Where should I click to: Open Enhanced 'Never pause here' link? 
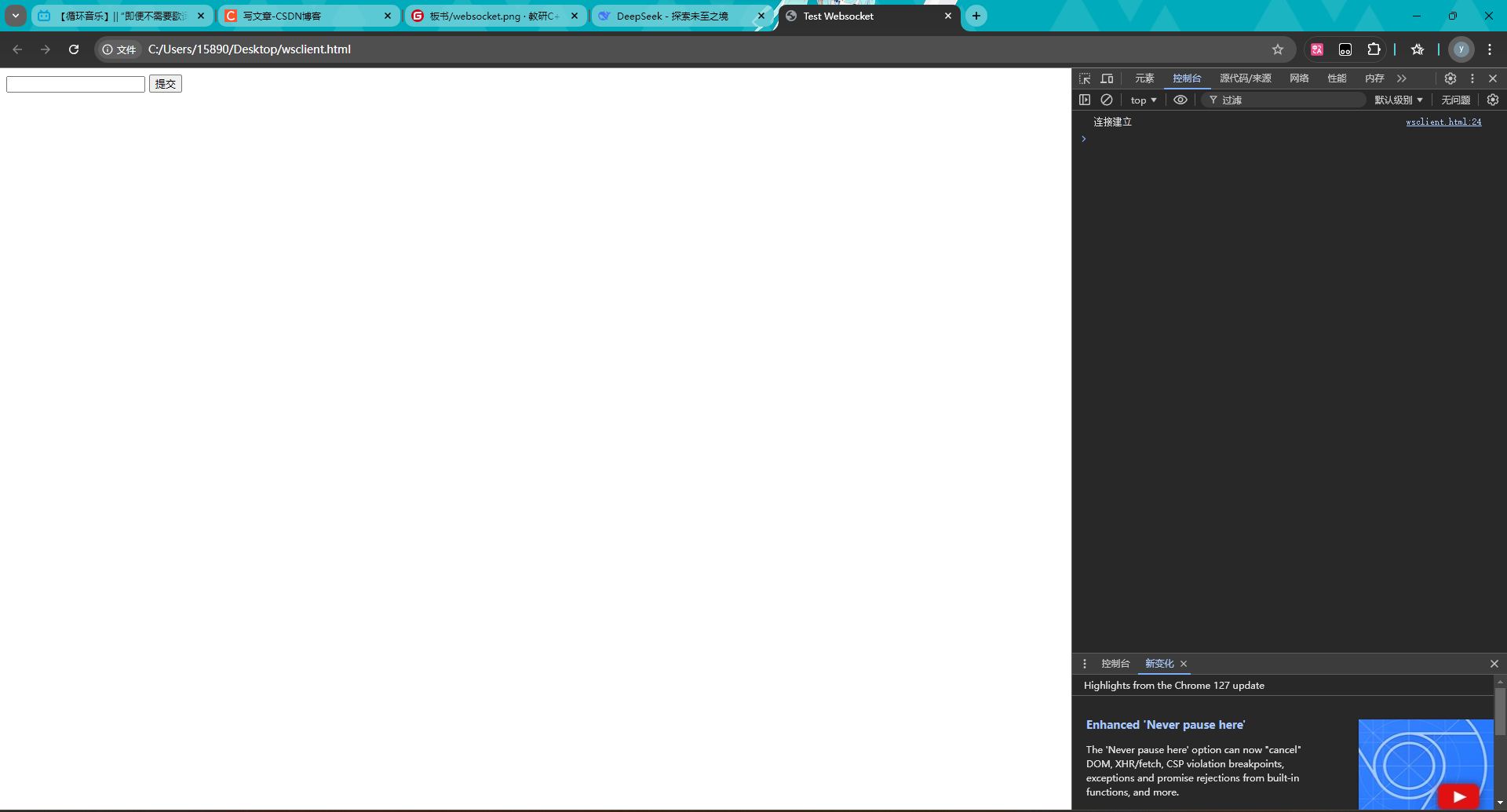coord(1166,725)
